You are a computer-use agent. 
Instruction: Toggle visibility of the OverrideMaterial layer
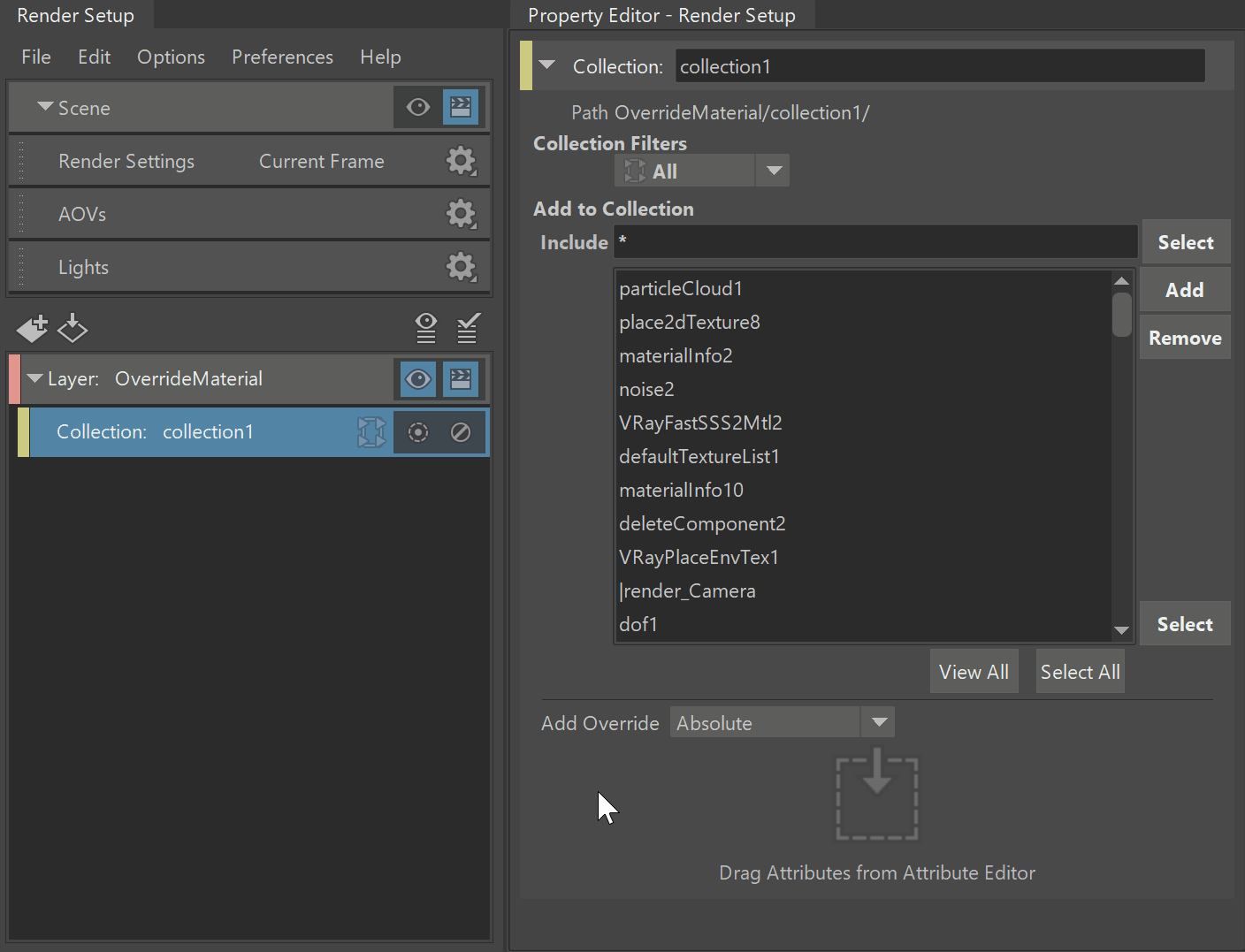pos(418,379)
